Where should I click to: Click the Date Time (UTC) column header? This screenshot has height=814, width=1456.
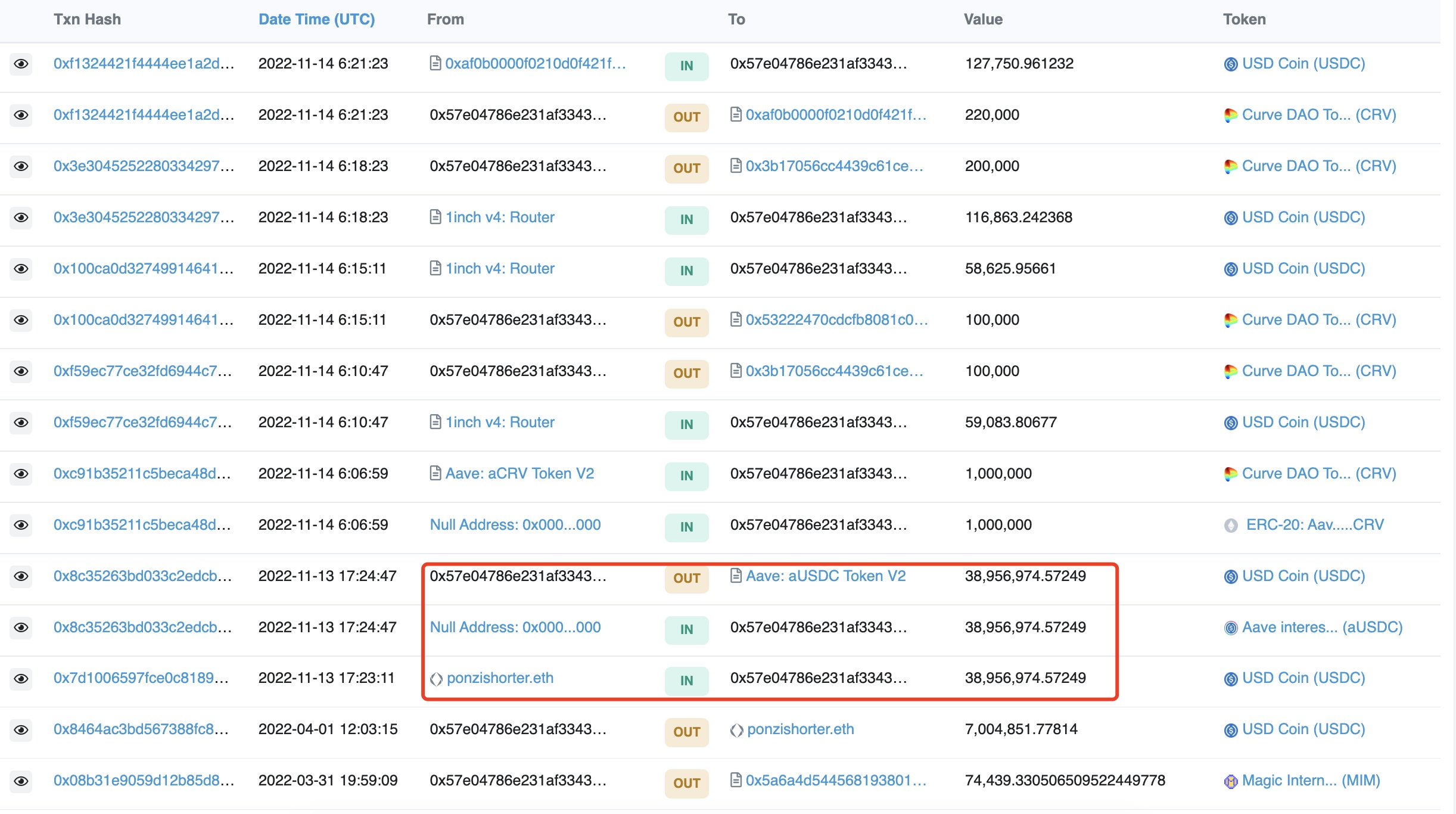point(316,19)
